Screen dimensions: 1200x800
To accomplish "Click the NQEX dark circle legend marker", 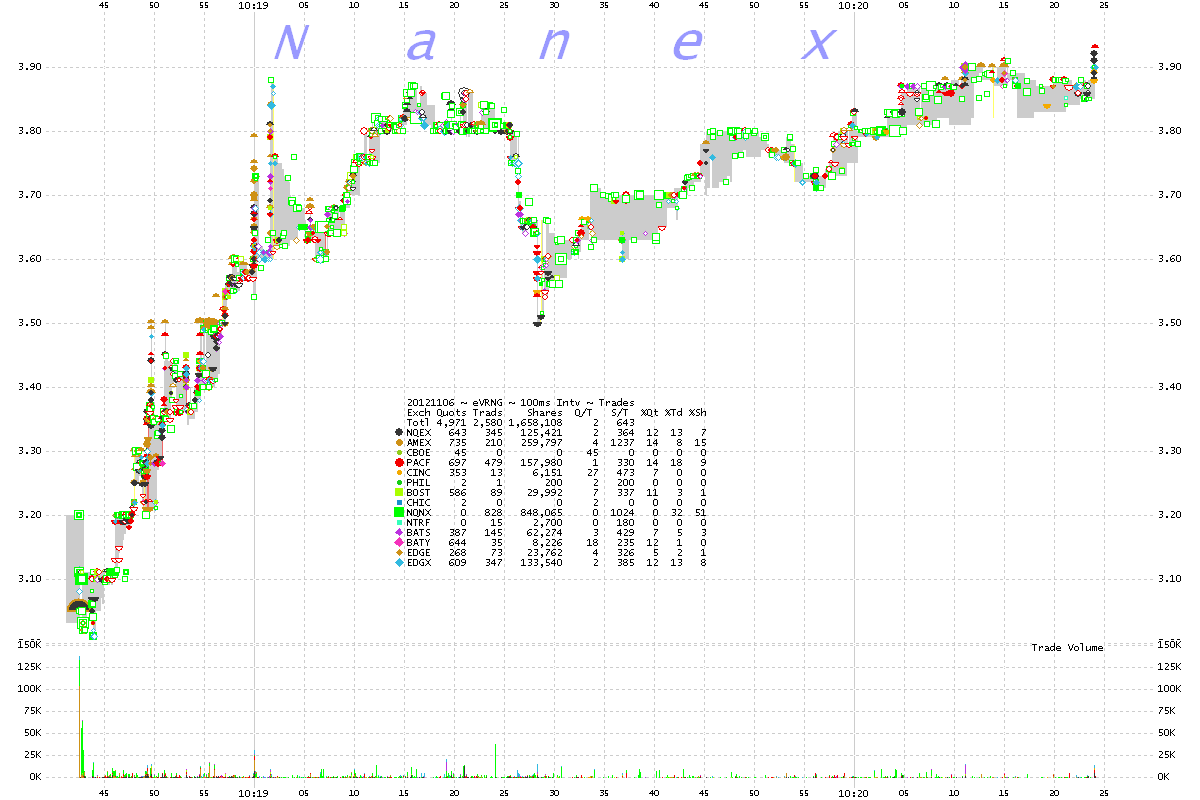I will point(400,432).
